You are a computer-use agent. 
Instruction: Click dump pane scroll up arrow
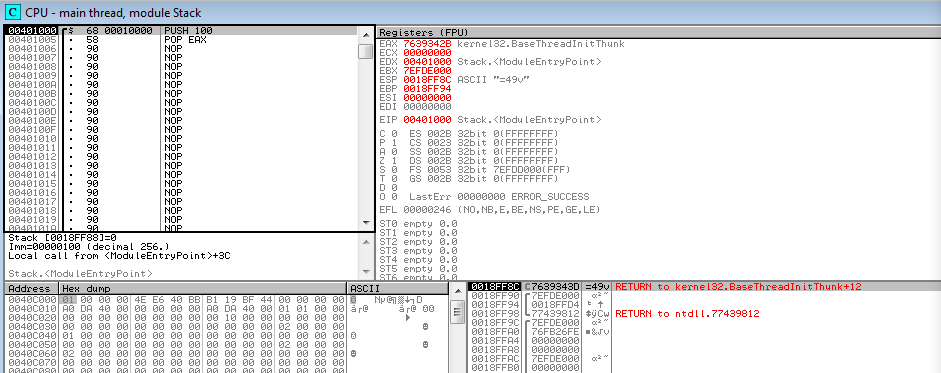(457, 290)
